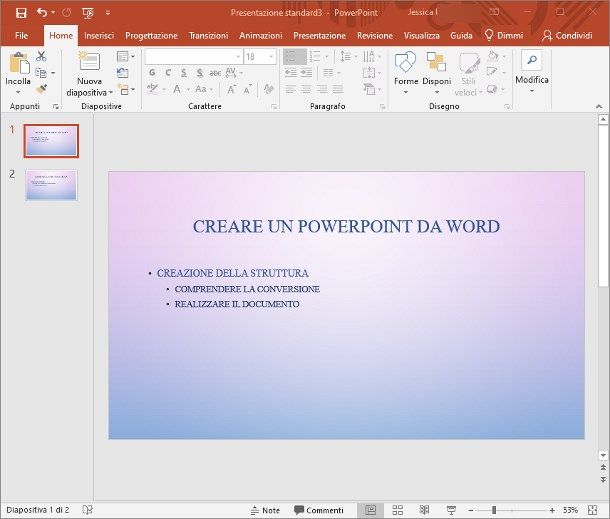Check spelling icon in status bar
The image size is (610, 519).
88,510
